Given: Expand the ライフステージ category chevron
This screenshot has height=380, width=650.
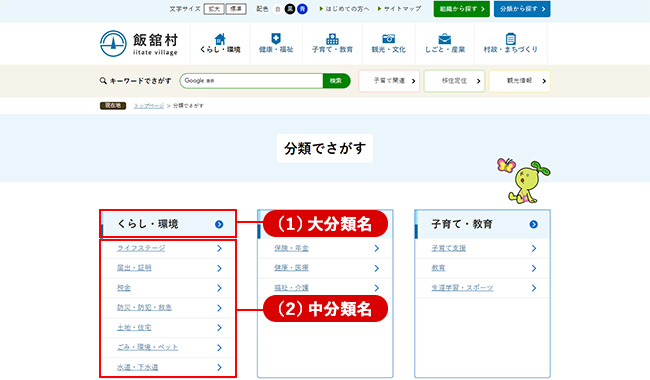Looking at the screenshot, I should coord(219,248).
